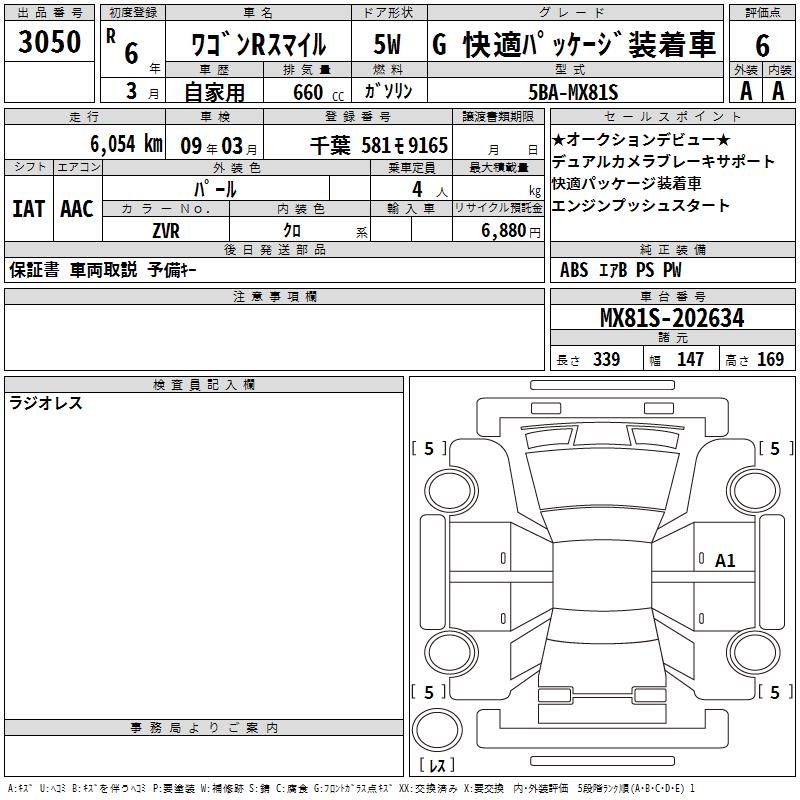Select the car name ワゴンRスマイル
Image resolution: width=800 pixels, height=800 pixels.
click(258, 44)
